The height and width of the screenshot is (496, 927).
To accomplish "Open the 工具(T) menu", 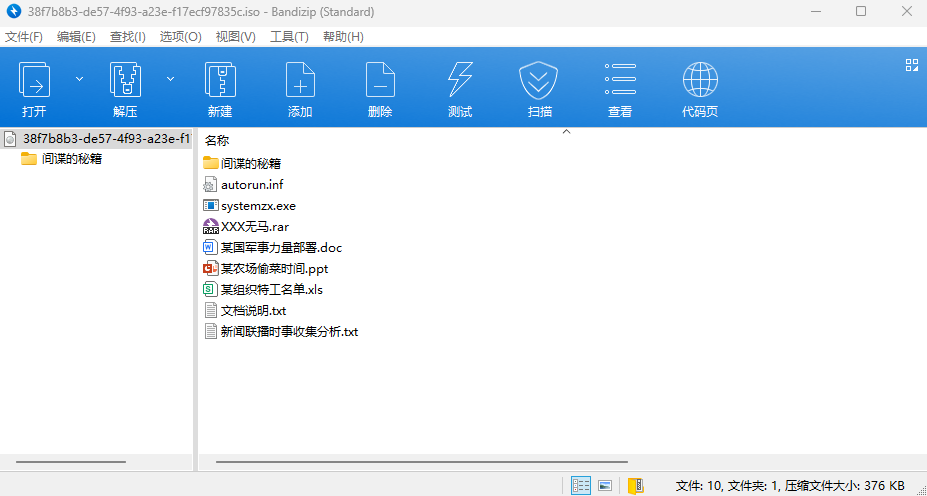I will pyautogui.click(x=290, y=37).
